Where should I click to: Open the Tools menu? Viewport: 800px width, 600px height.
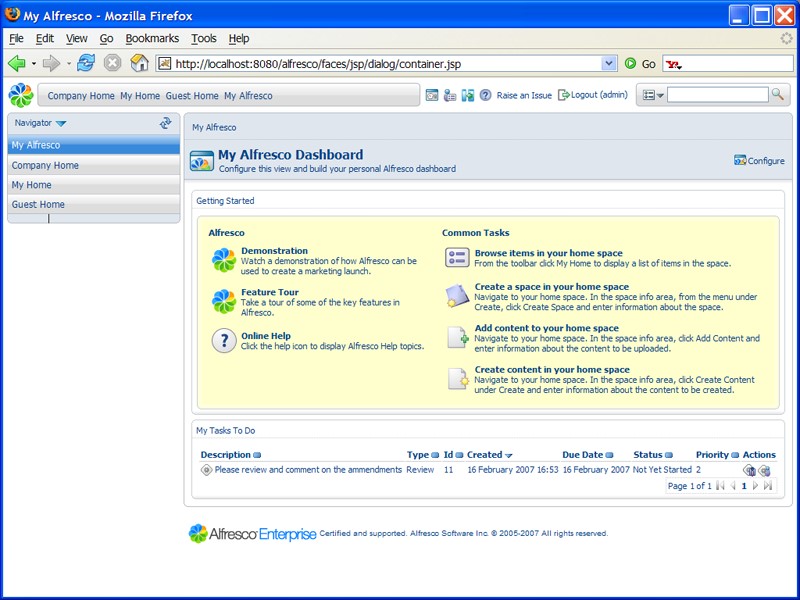click(x=204, y=38)
